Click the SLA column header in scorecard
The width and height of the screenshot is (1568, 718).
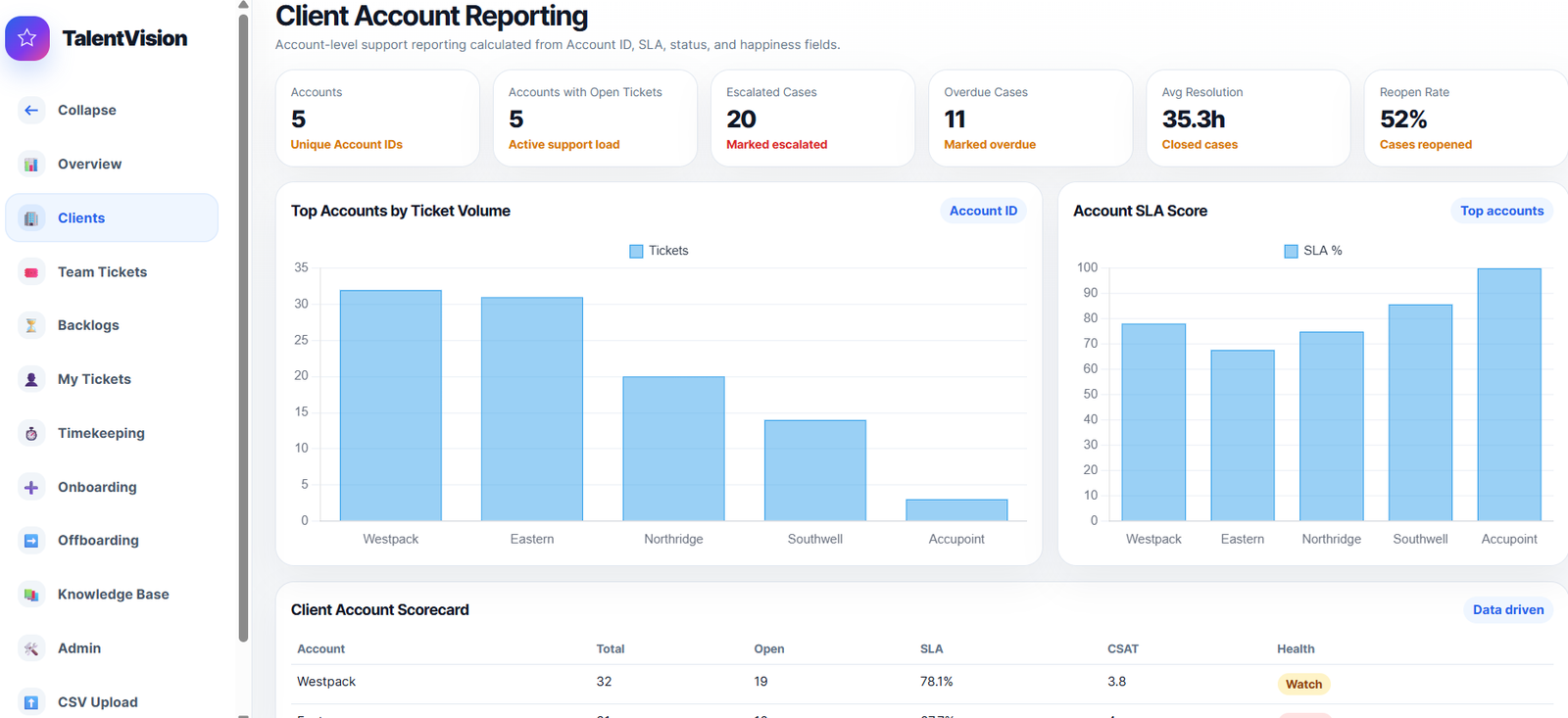(931, 648)
